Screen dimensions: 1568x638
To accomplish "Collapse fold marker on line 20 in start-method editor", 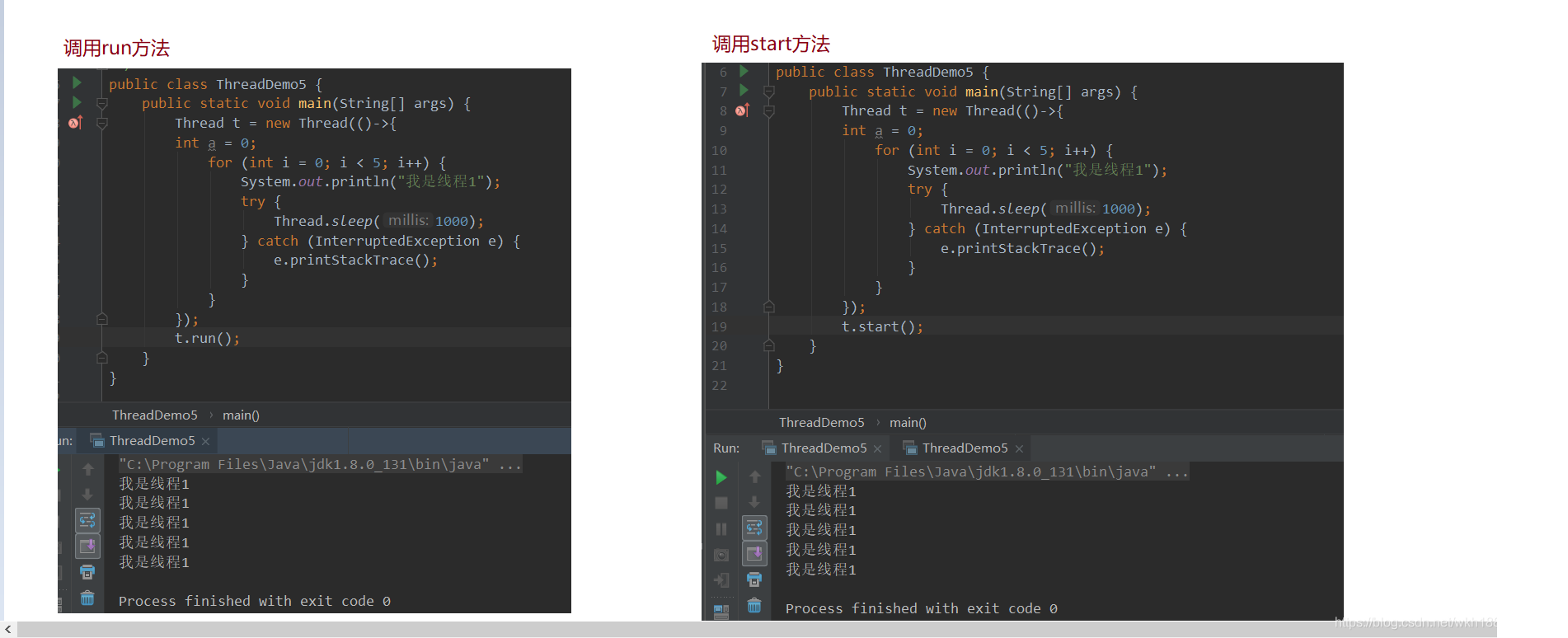I will point(769,346).
